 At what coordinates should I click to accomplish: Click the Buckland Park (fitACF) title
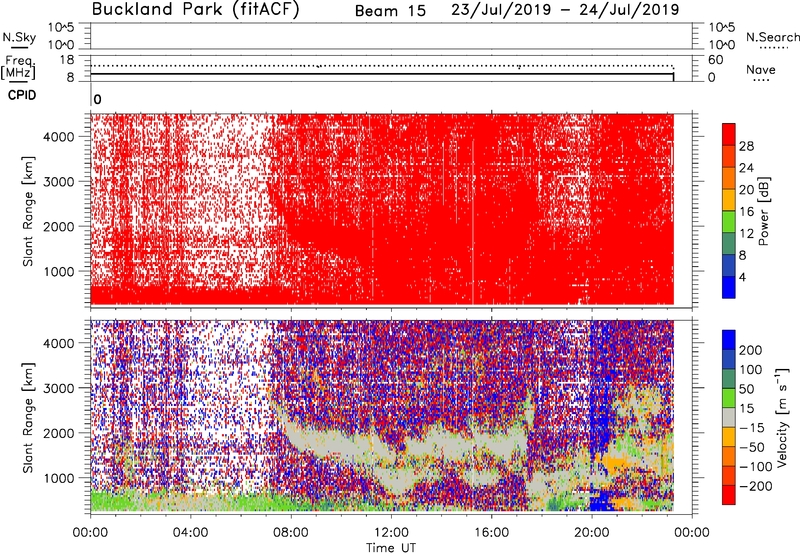[195, 9]
